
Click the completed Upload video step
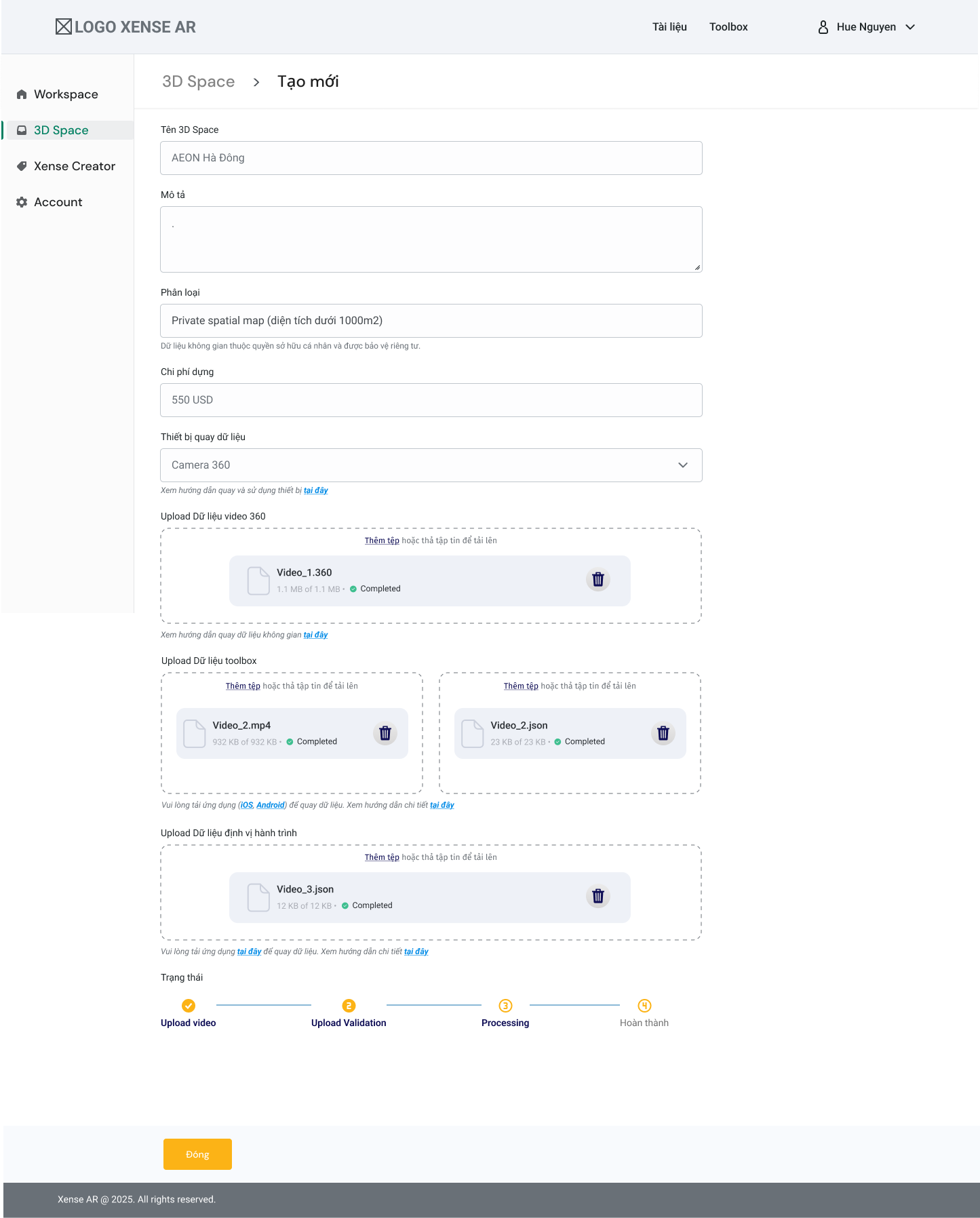pyautogui.click(x=189, y=1006)
